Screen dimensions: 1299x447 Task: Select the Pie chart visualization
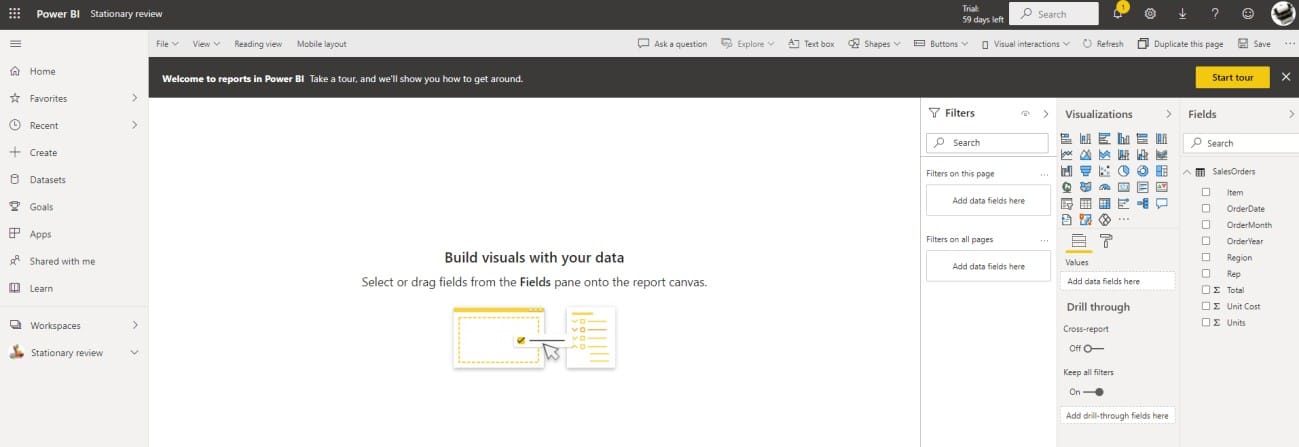1123,171
